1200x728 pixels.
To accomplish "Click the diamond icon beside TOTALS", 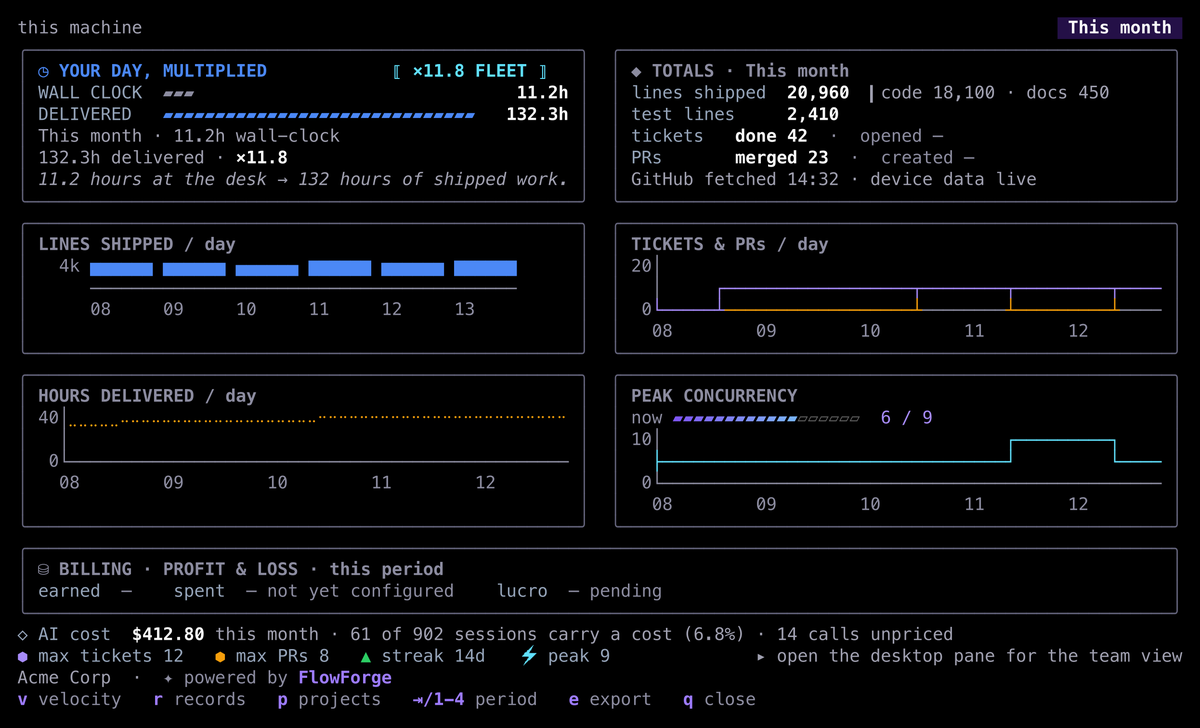I will [637, 71].
